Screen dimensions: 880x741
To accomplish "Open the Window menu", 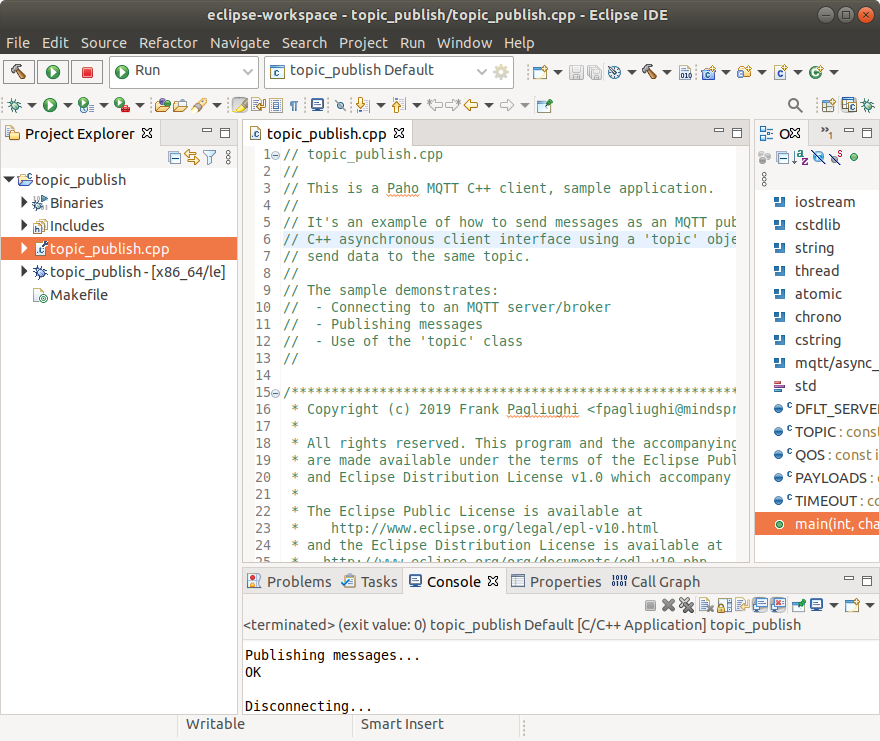I will 464,43.
